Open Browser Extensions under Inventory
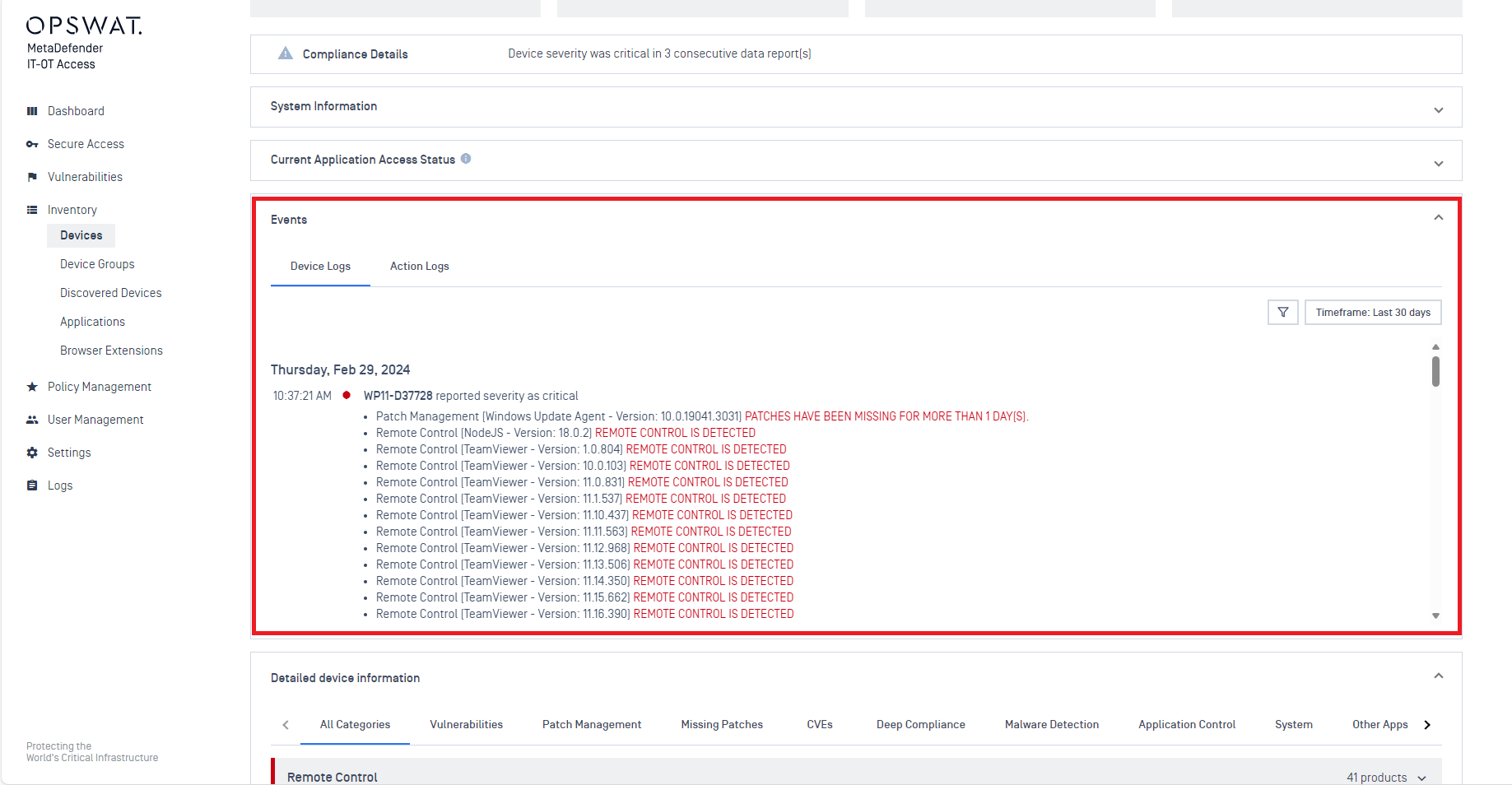 click(111, 351)
